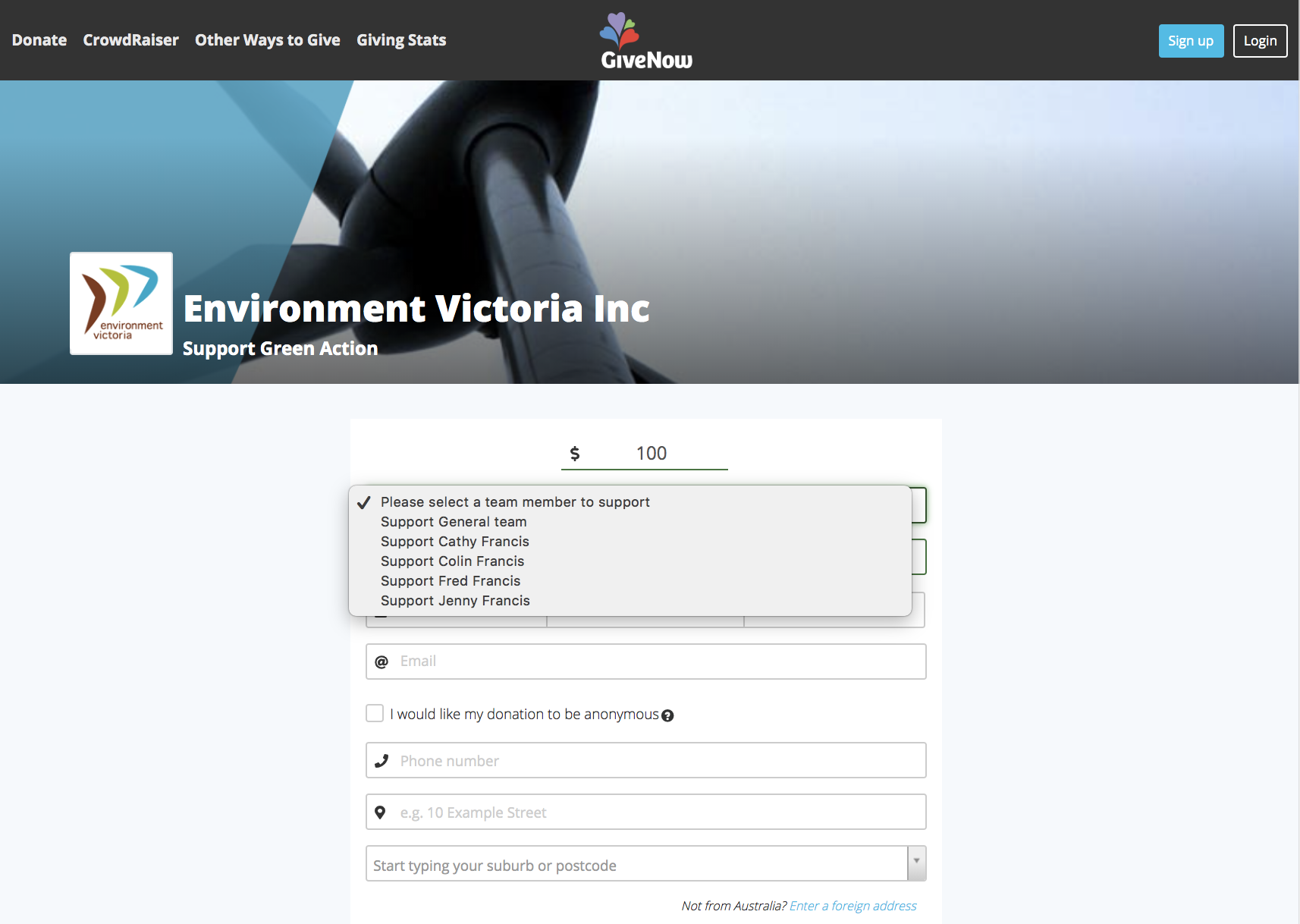Click 'Enter a foreign address' link
This screenshot has height=924, width=1300.
[853, 906]
